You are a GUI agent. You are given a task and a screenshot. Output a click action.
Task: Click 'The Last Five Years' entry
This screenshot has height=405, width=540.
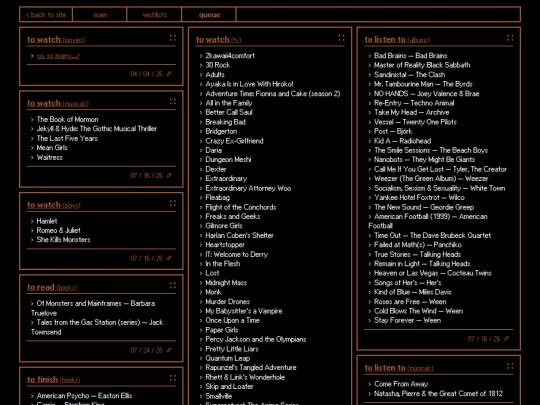click(x=67, y=138)
